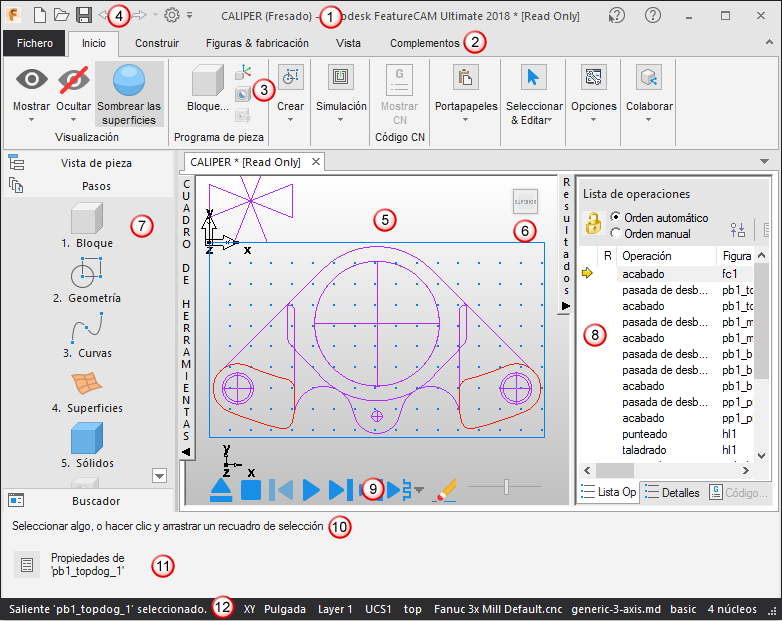Open the Buscador panel
The height and width of the screenshot is (621, 782).
pos(88,501)
